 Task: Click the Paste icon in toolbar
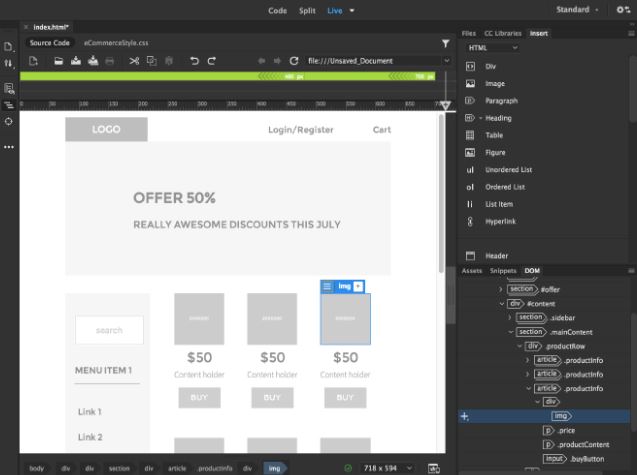click(169, 61)
